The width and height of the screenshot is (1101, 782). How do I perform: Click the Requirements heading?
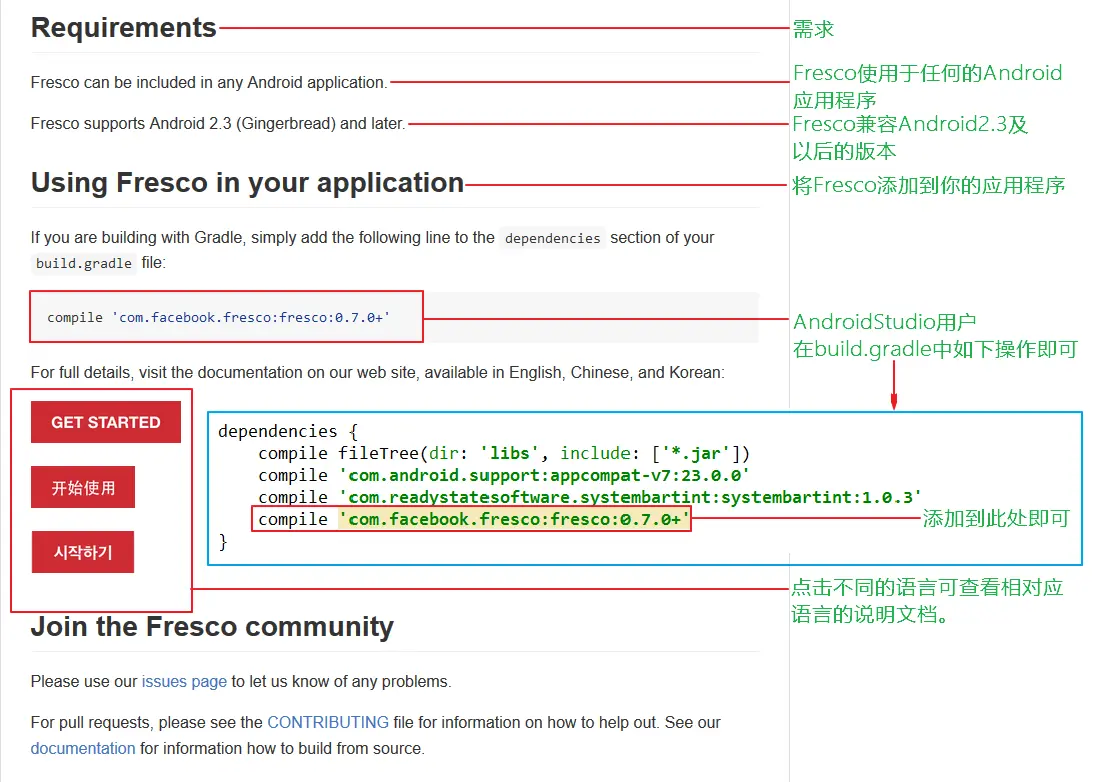point(124,28)
